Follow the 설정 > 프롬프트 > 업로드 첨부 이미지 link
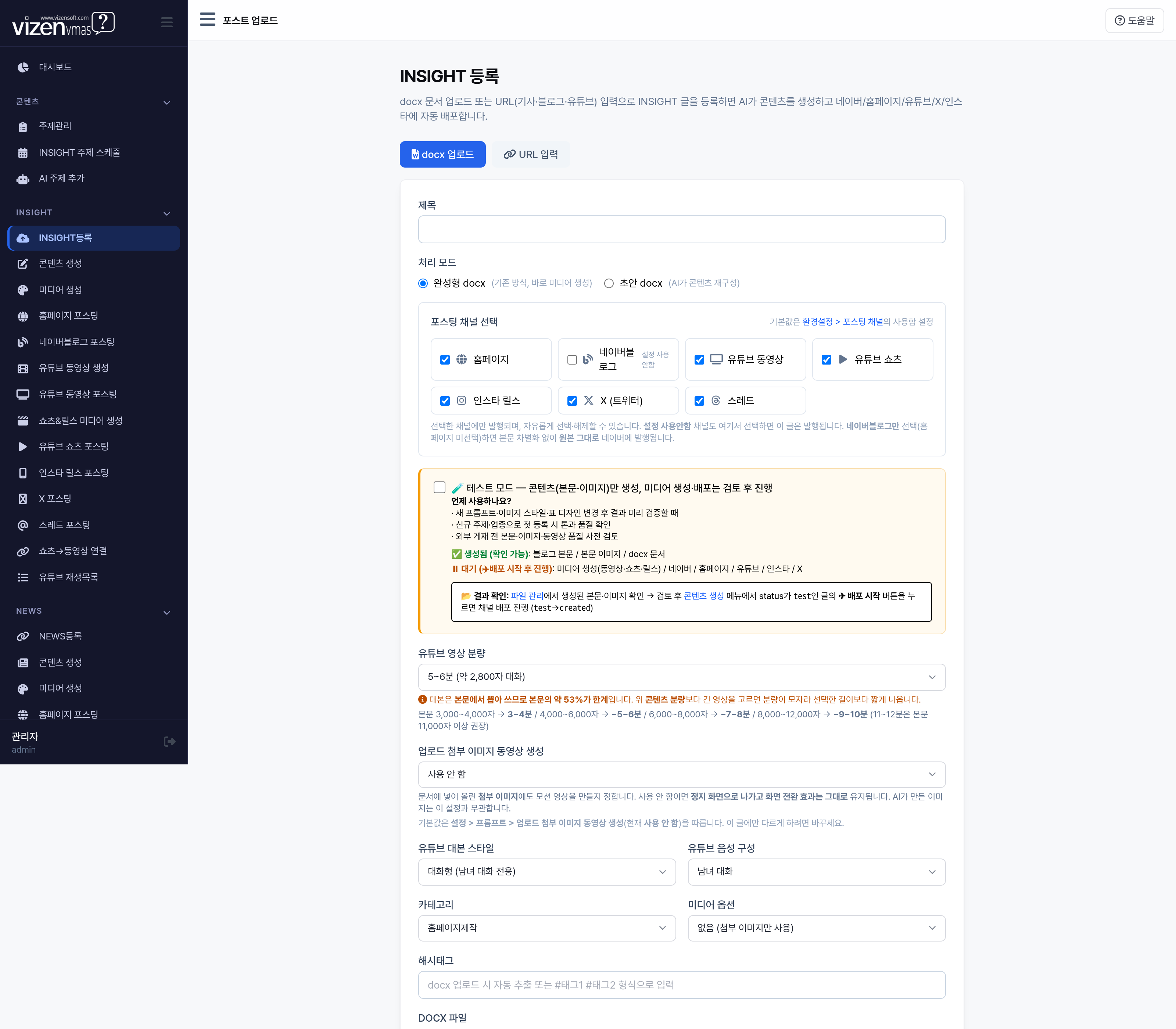 click(x=537, y=824)
